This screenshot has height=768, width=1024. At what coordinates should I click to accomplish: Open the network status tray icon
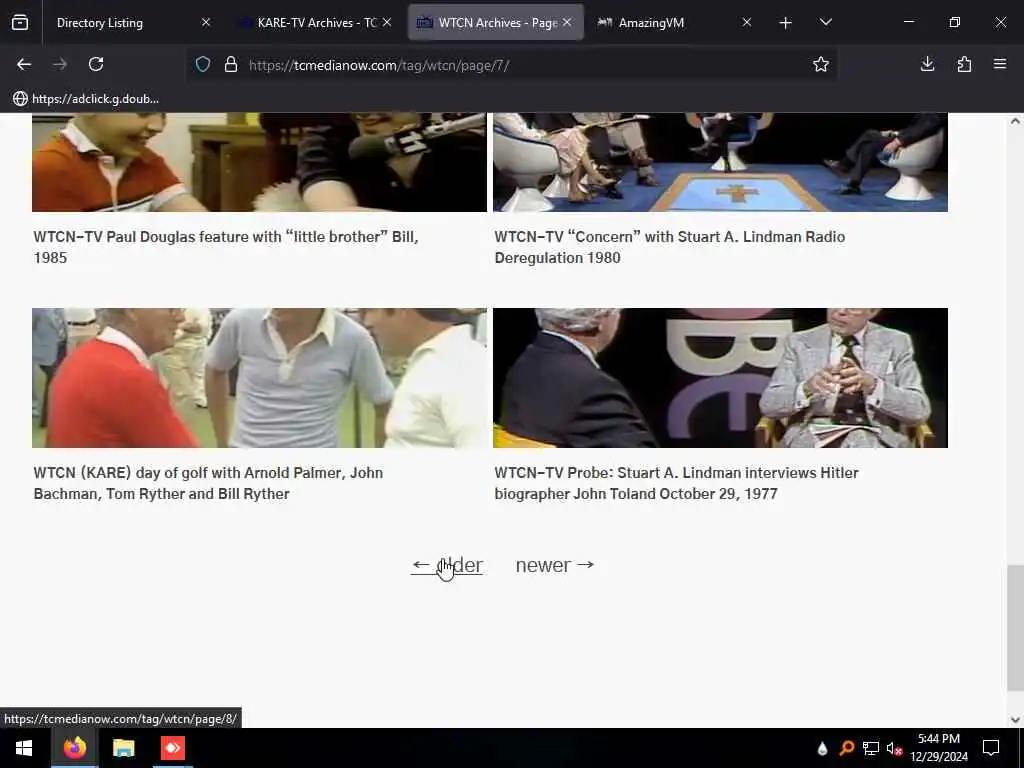tap(871, 748)
